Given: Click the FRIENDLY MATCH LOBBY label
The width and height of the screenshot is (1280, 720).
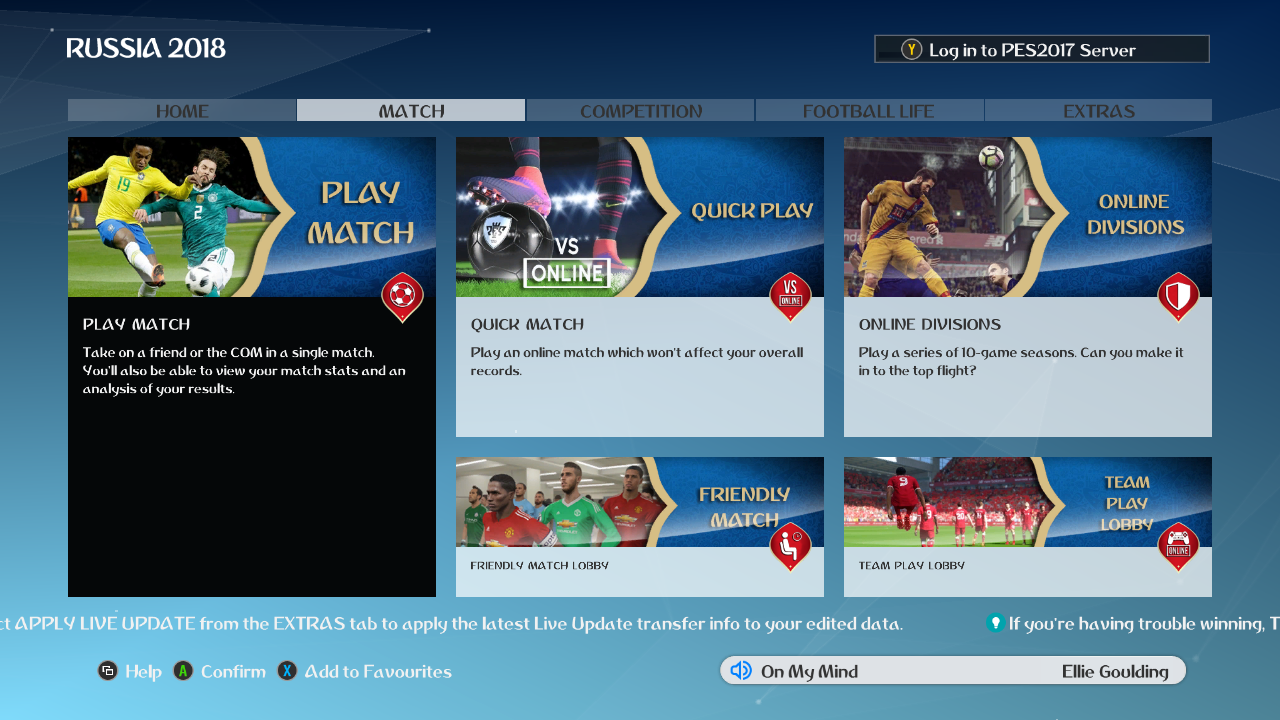Looking at the screenshot, I should pos(539,566).
